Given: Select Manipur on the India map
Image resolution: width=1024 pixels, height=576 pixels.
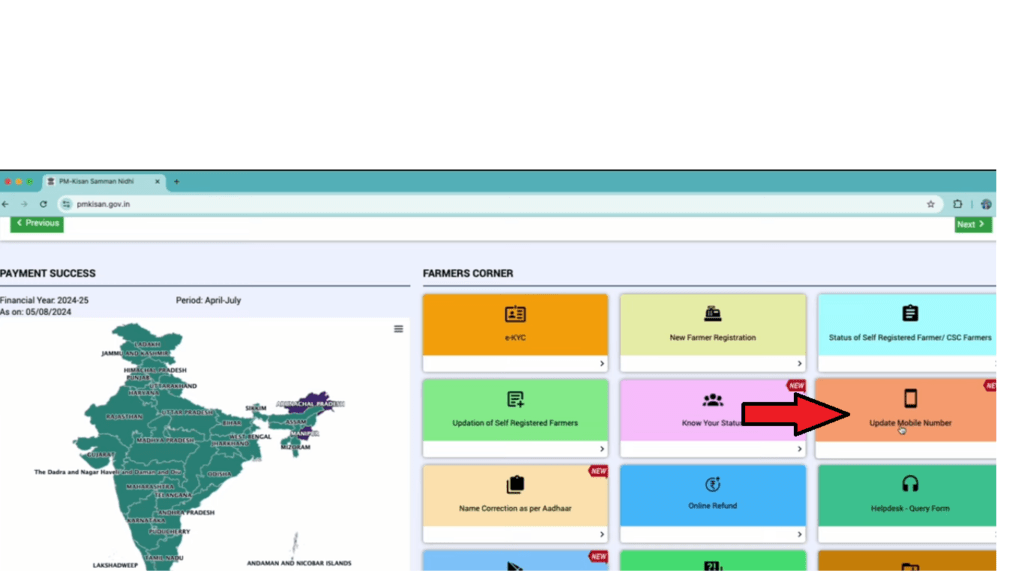Looking at the screenshot, I should [304, 433].
